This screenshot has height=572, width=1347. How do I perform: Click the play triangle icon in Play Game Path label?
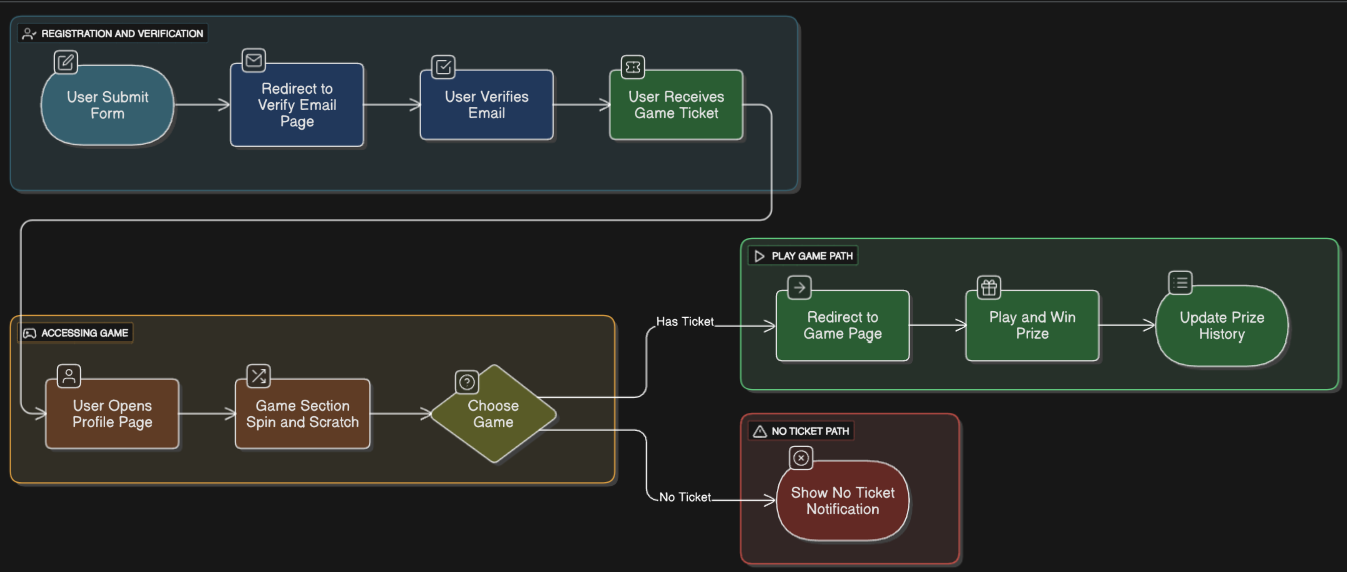tap(760, 256)
